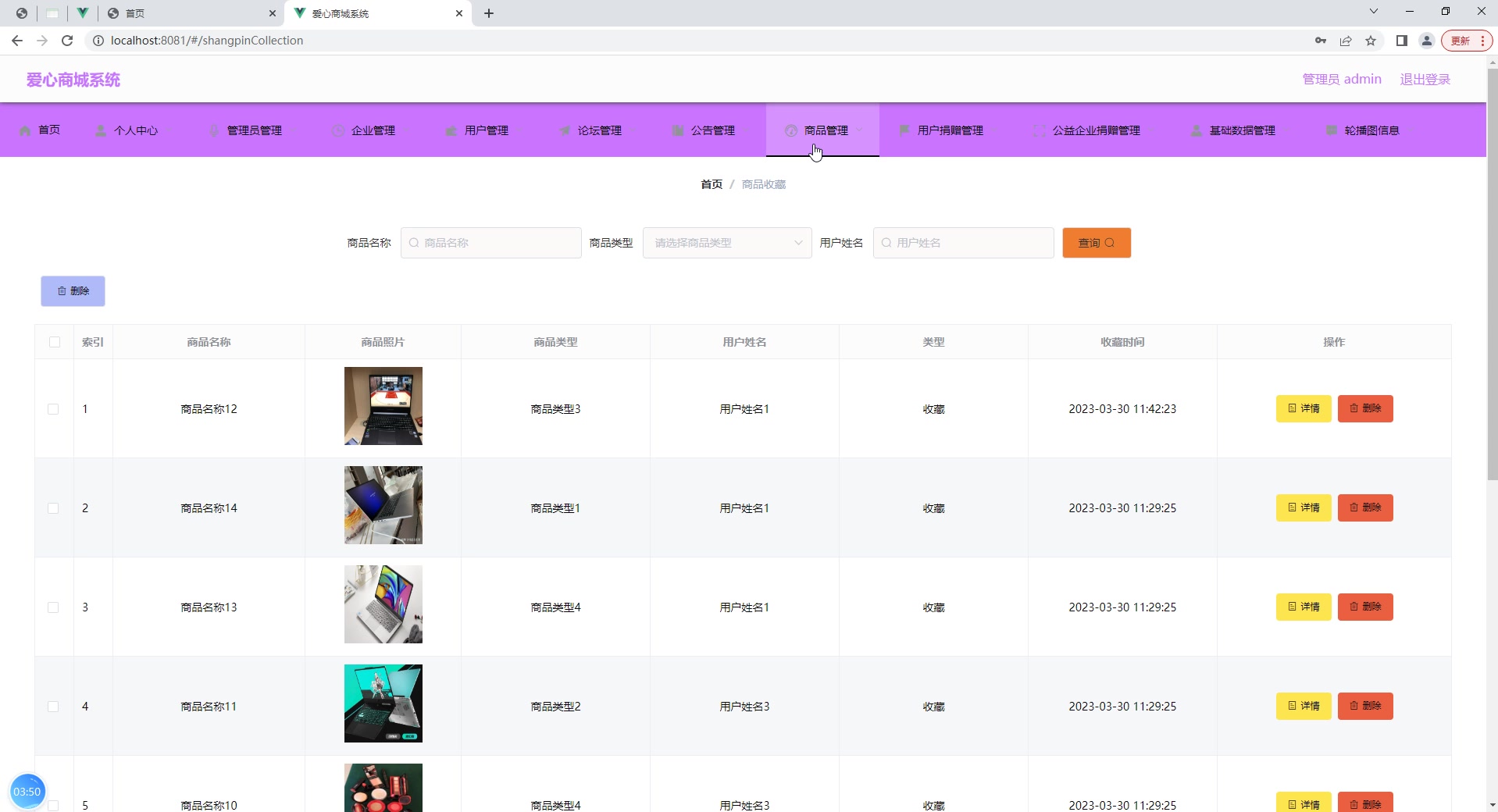The width and height of the screenshot is (1498, 812).
Task: Delete the 商品名称11 row
Action: point(1365,706)
